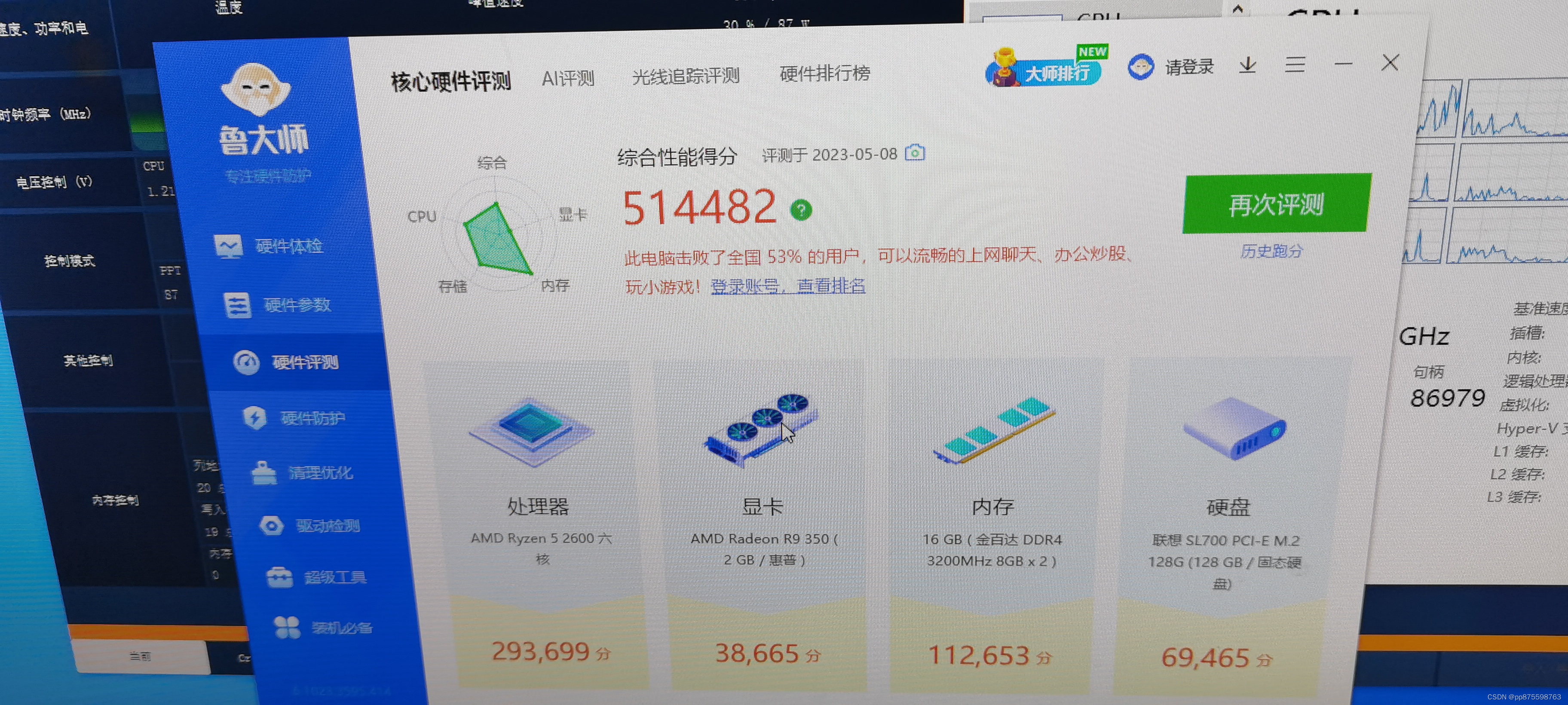Click AMD Radeon R9 350 description
This screenshot has width=1568, height=705.
coord(765,549)
